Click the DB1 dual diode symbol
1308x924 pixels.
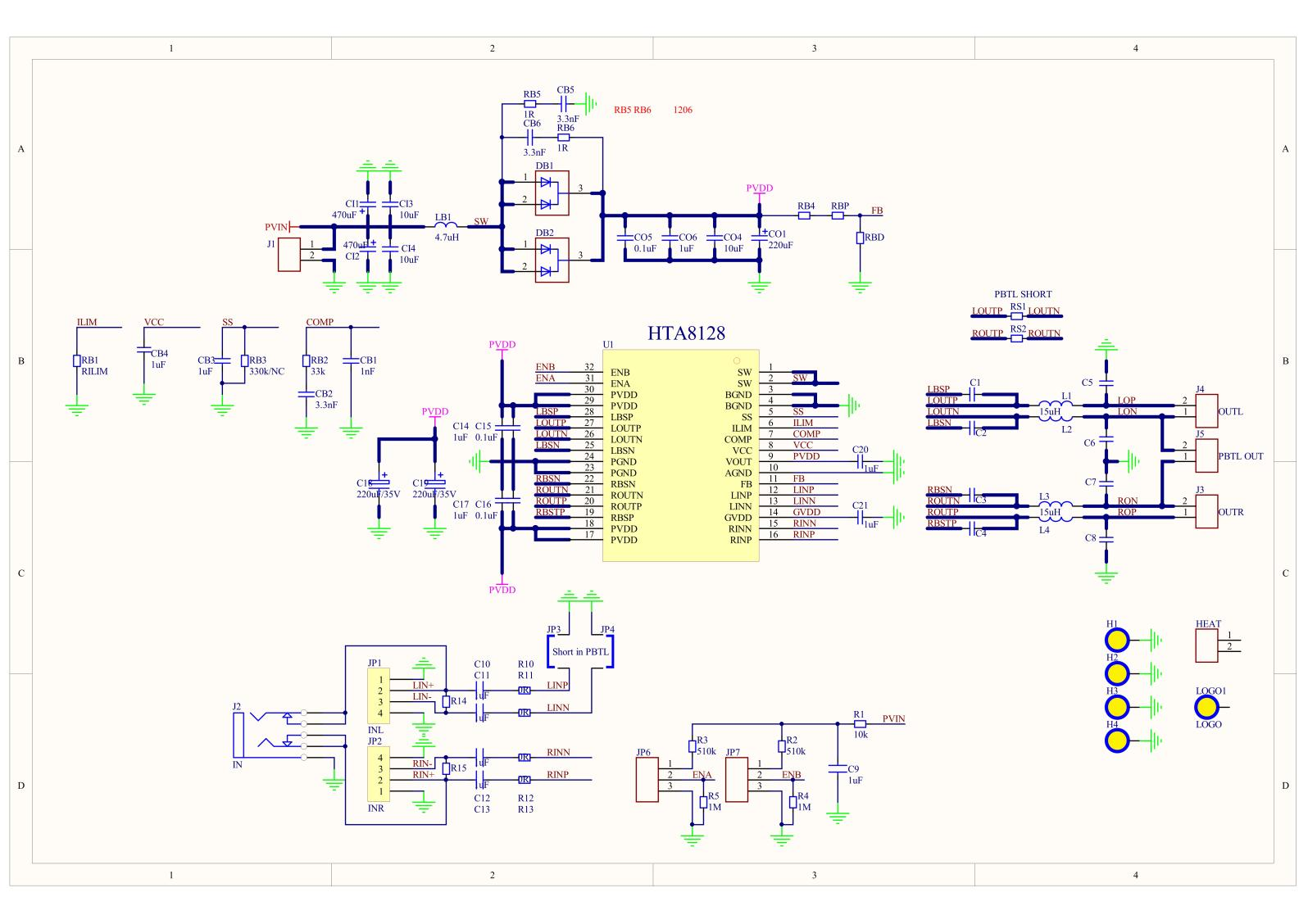coord(552,192)
